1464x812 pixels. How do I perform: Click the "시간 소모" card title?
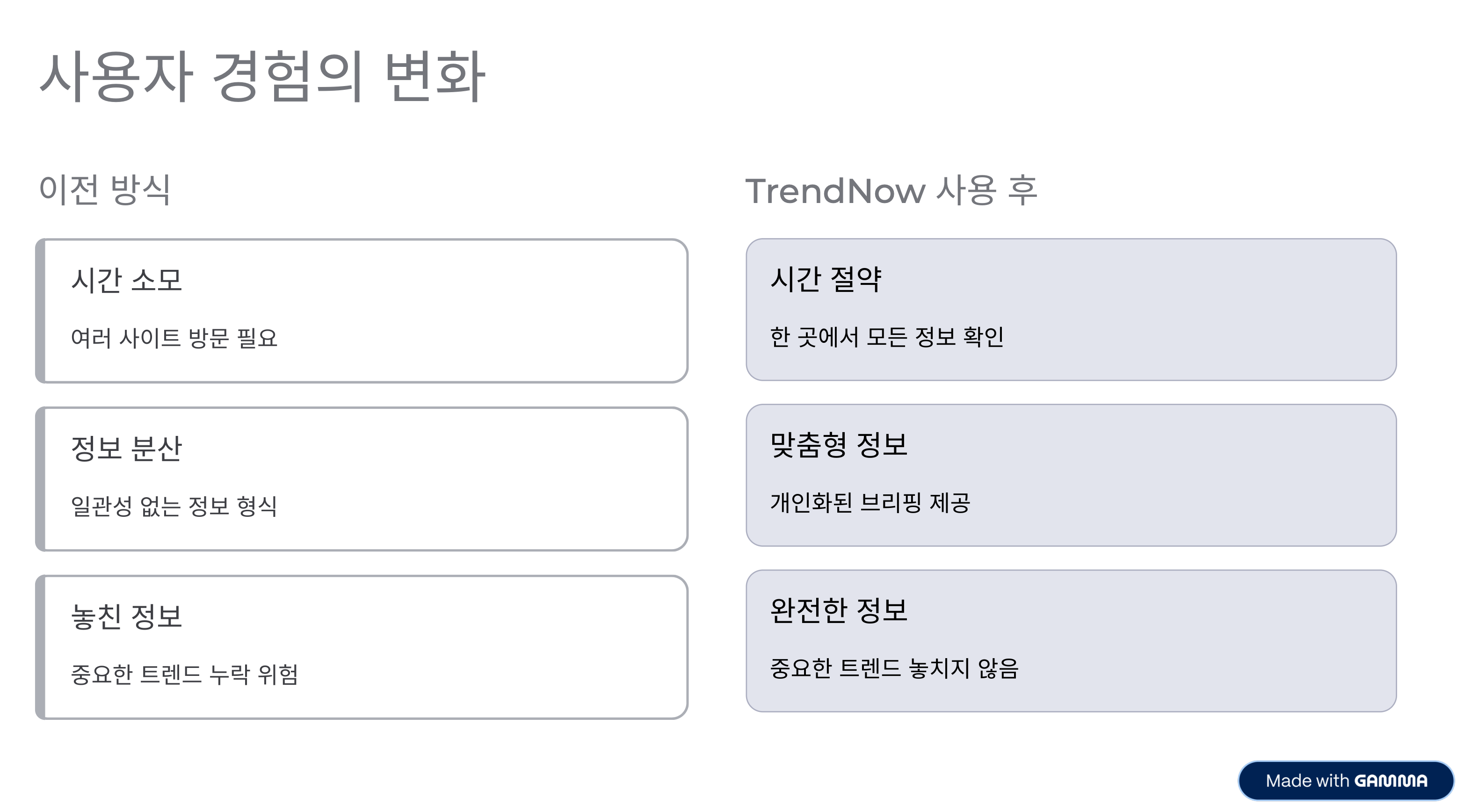(x=126, y=280)
